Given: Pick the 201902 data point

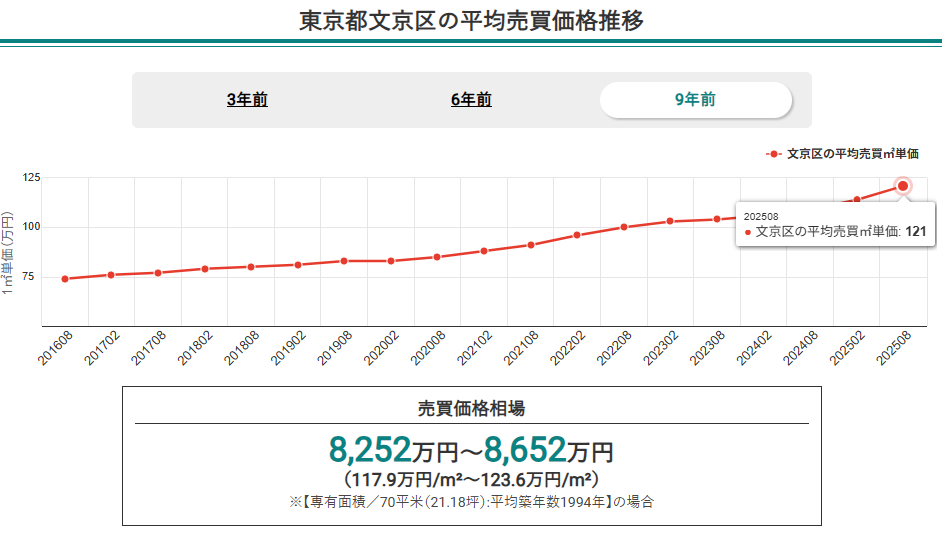Looking at the screenshot, I should coord(298,265).
